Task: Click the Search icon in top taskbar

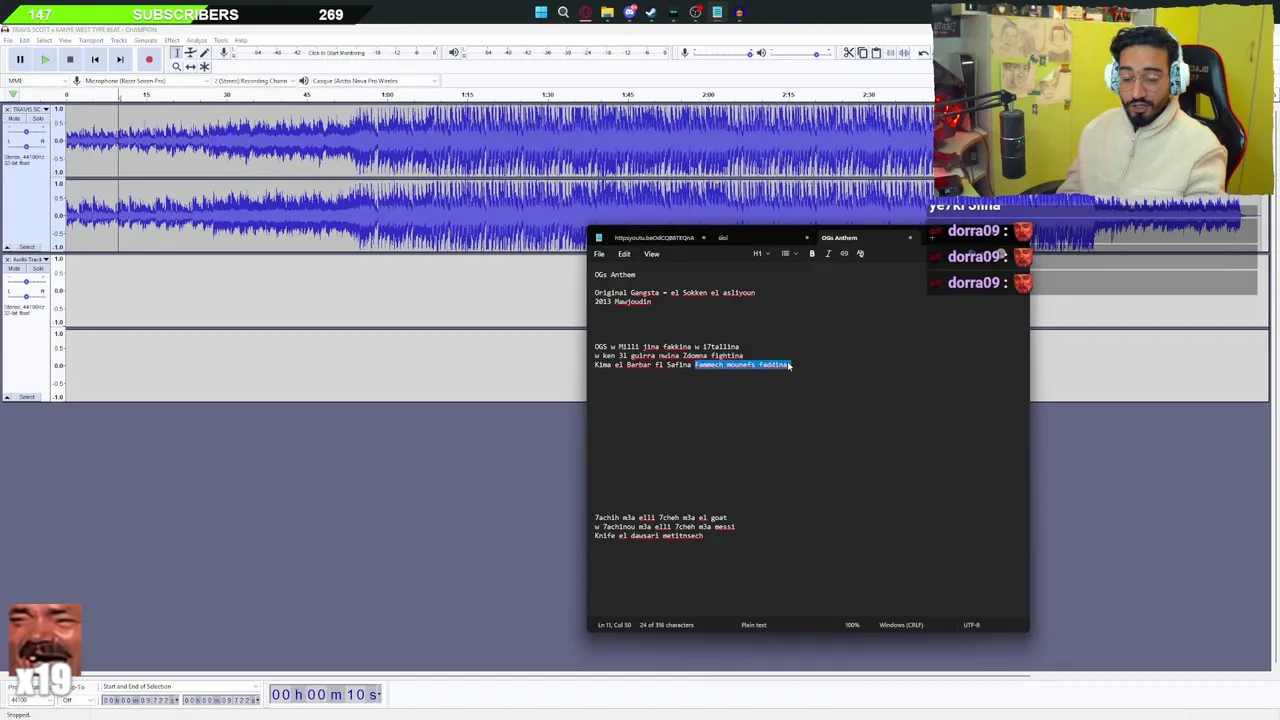Action: click(563, 13)
